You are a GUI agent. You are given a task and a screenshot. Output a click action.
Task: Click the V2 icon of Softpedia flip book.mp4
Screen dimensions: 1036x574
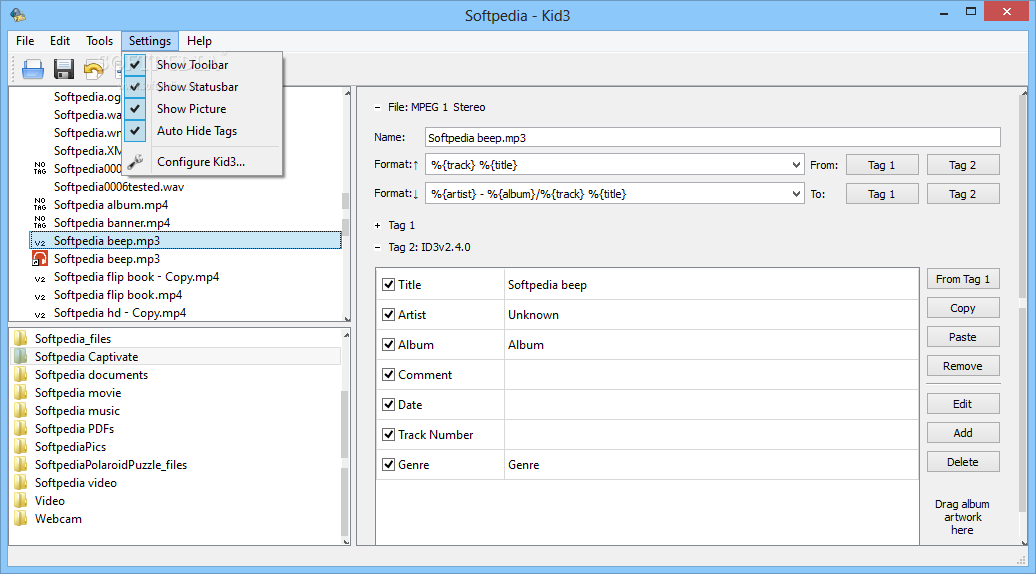(x=40, y=296)
